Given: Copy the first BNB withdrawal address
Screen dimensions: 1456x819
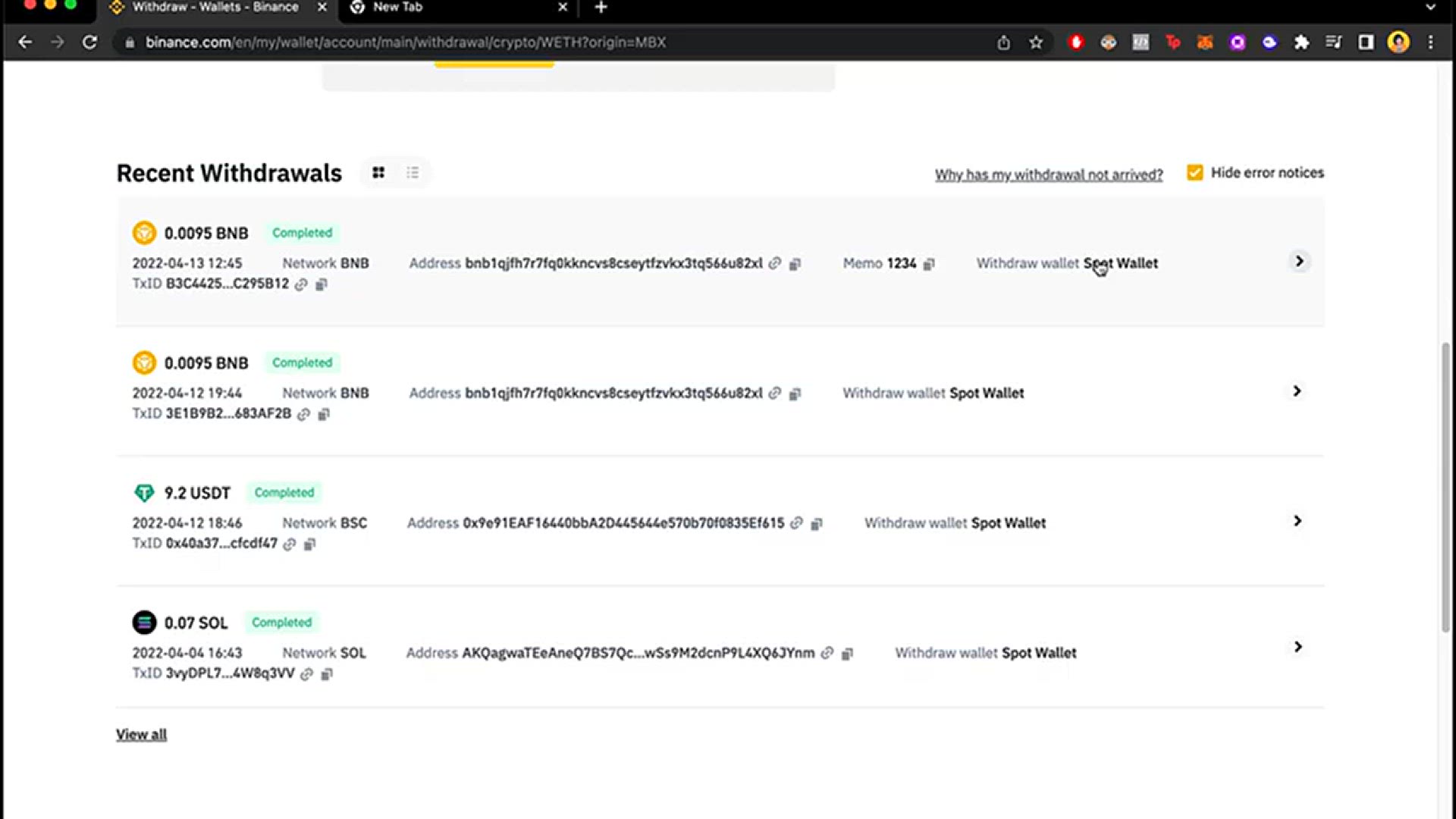Looking at the screenshot, I should tap(795, 264).
